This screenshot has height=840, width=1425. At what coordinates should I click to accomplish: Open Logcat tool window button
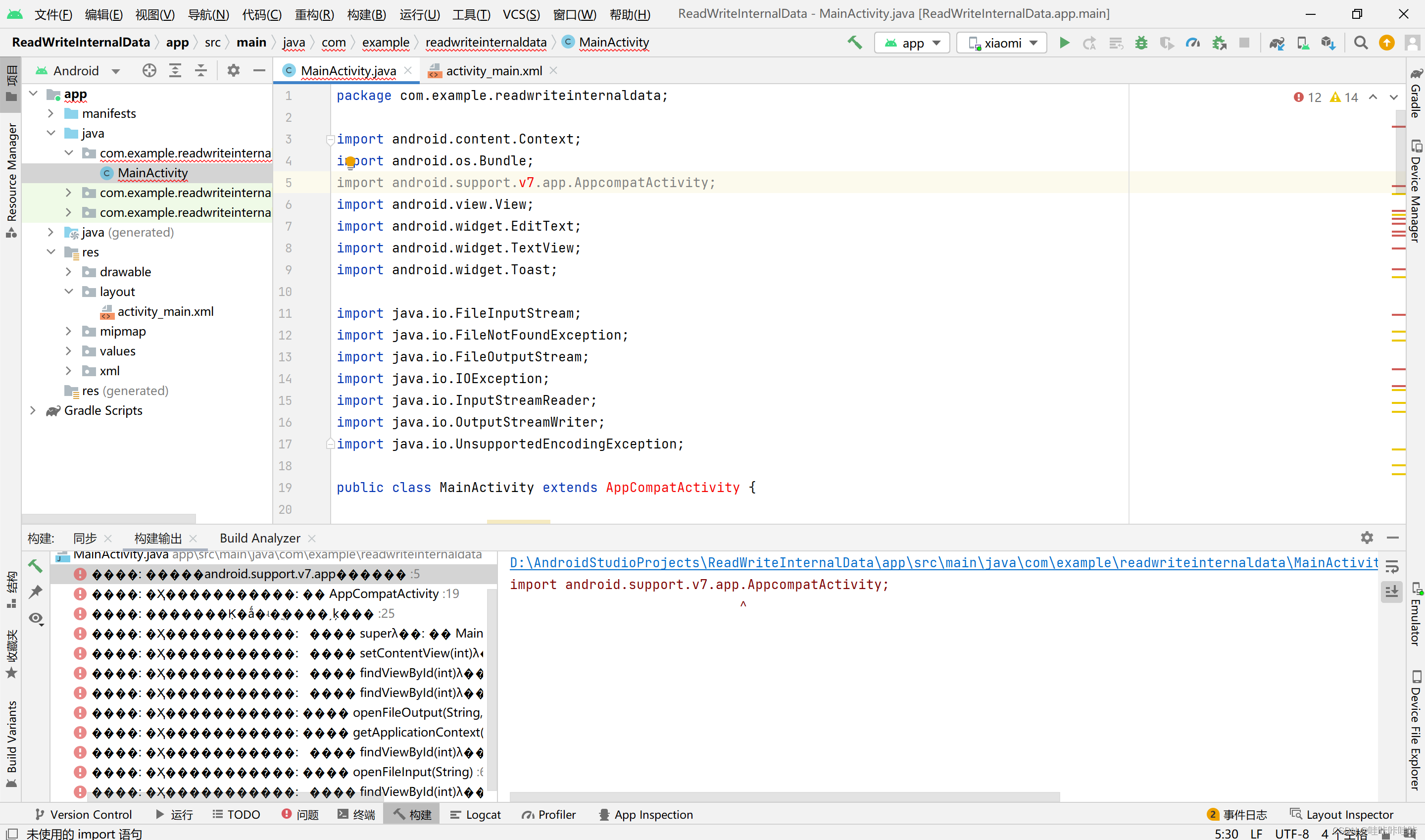475,815
